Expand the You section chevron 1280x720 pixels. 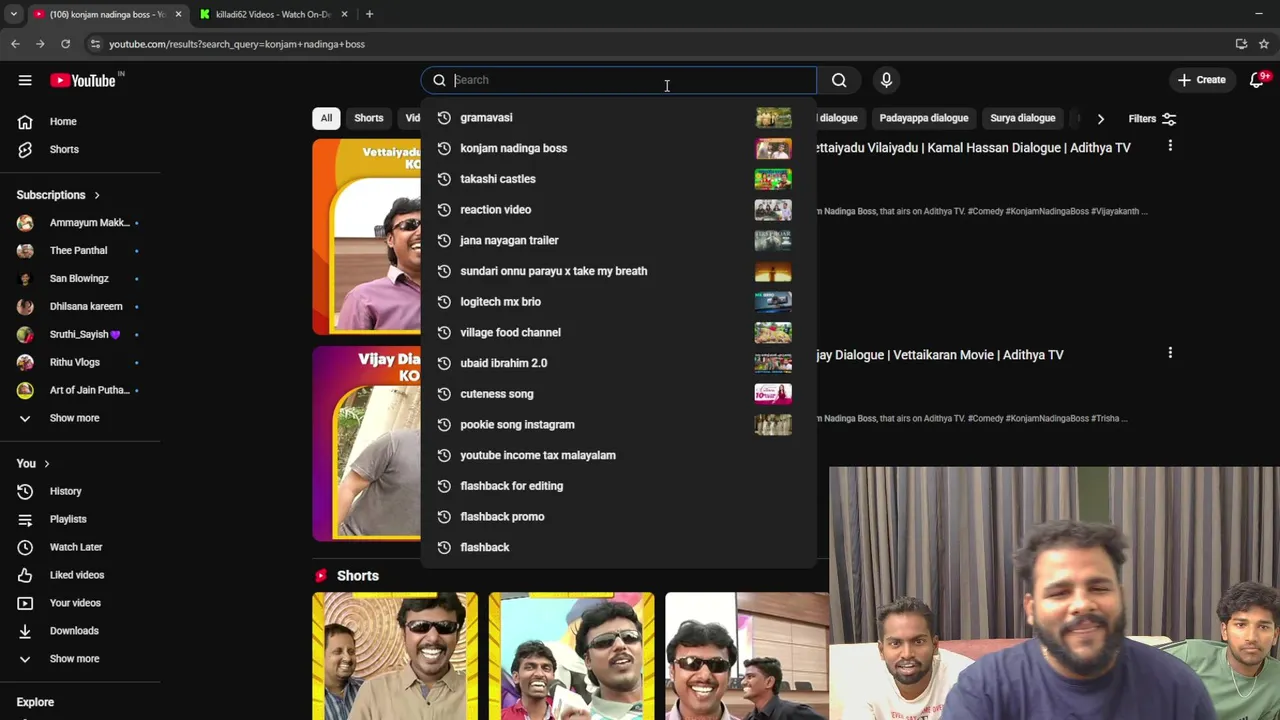tap(46, 464)
